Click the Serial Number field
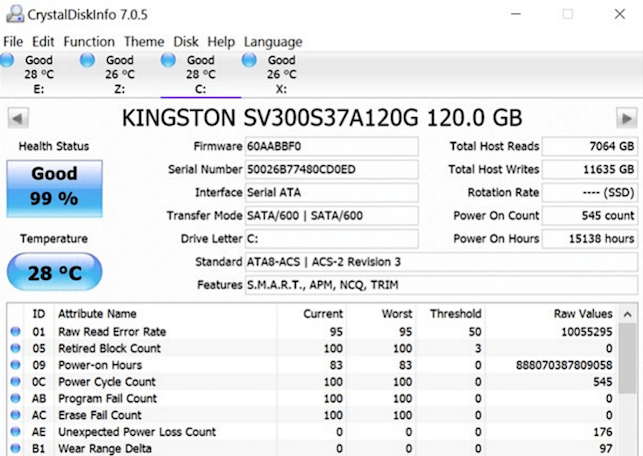The height and width of the screenshot is (456, 643). 331,170
